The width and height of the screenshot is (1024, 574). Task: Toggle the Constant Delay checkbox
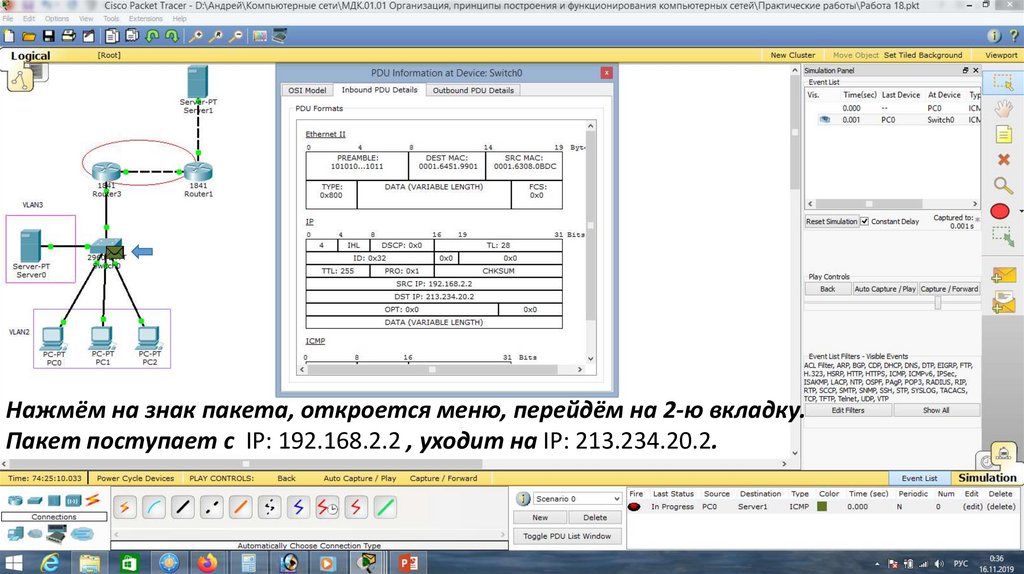(x=865, y=221)
